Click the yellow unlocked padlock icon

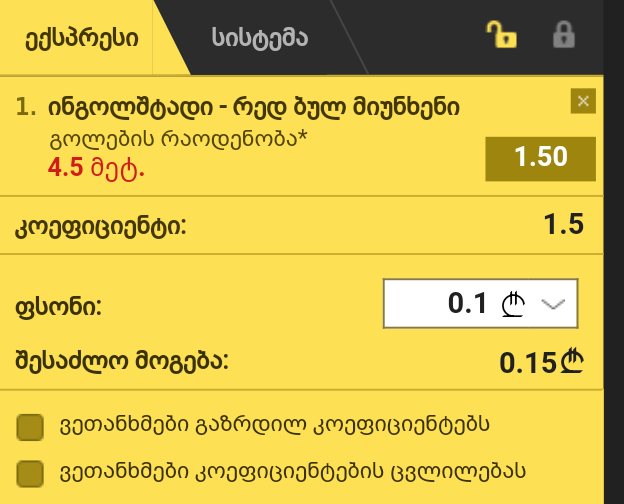[x=501, y=35]
